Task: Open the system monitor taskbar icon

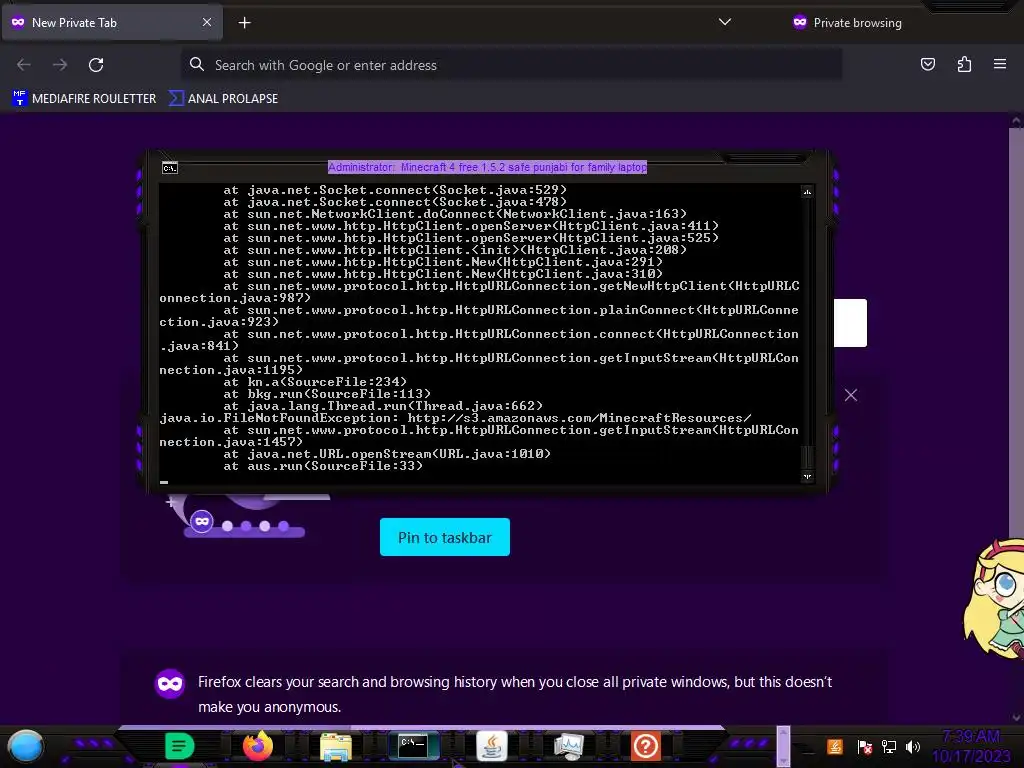Action: coord(569,746)
